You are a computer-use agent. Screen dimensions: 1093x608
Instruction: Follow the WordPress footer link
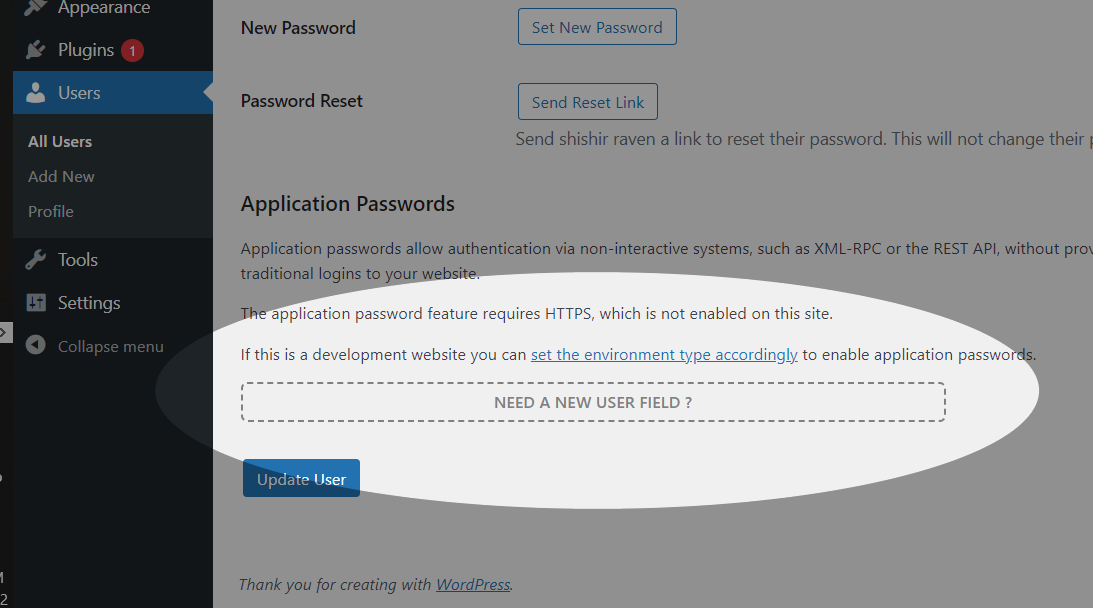(472, 584)
